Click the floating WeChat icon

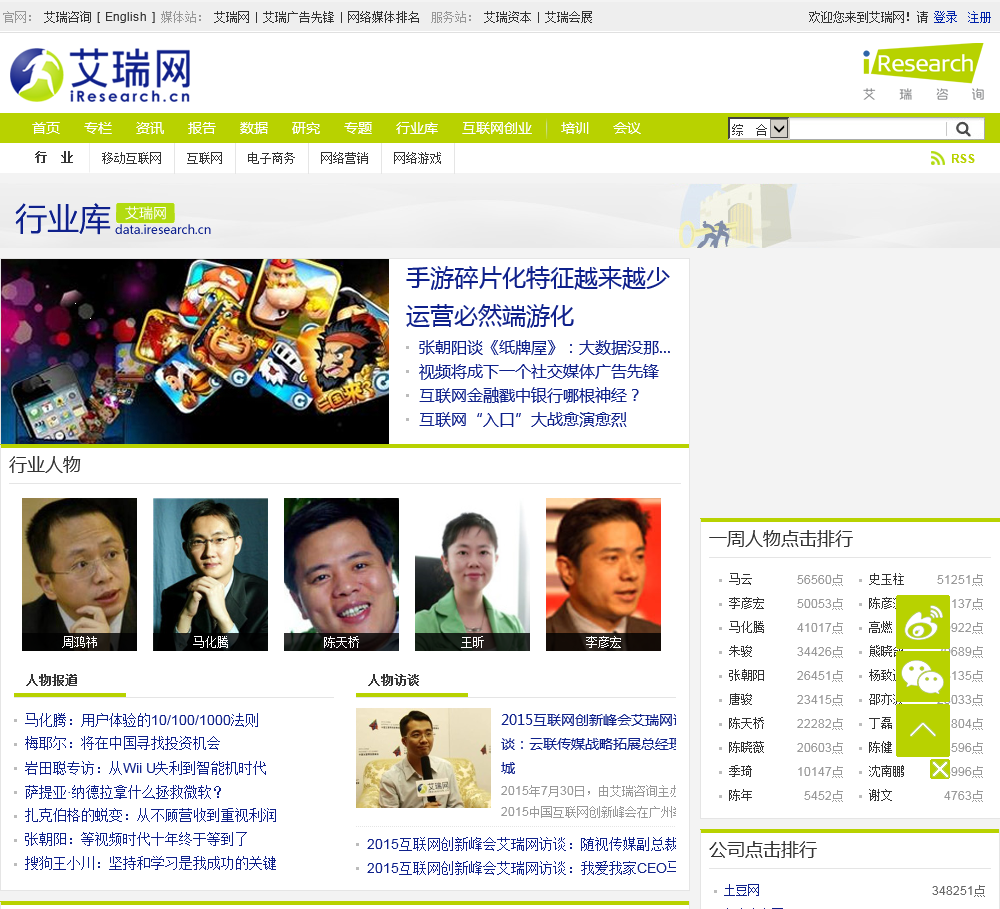(923, 677)
